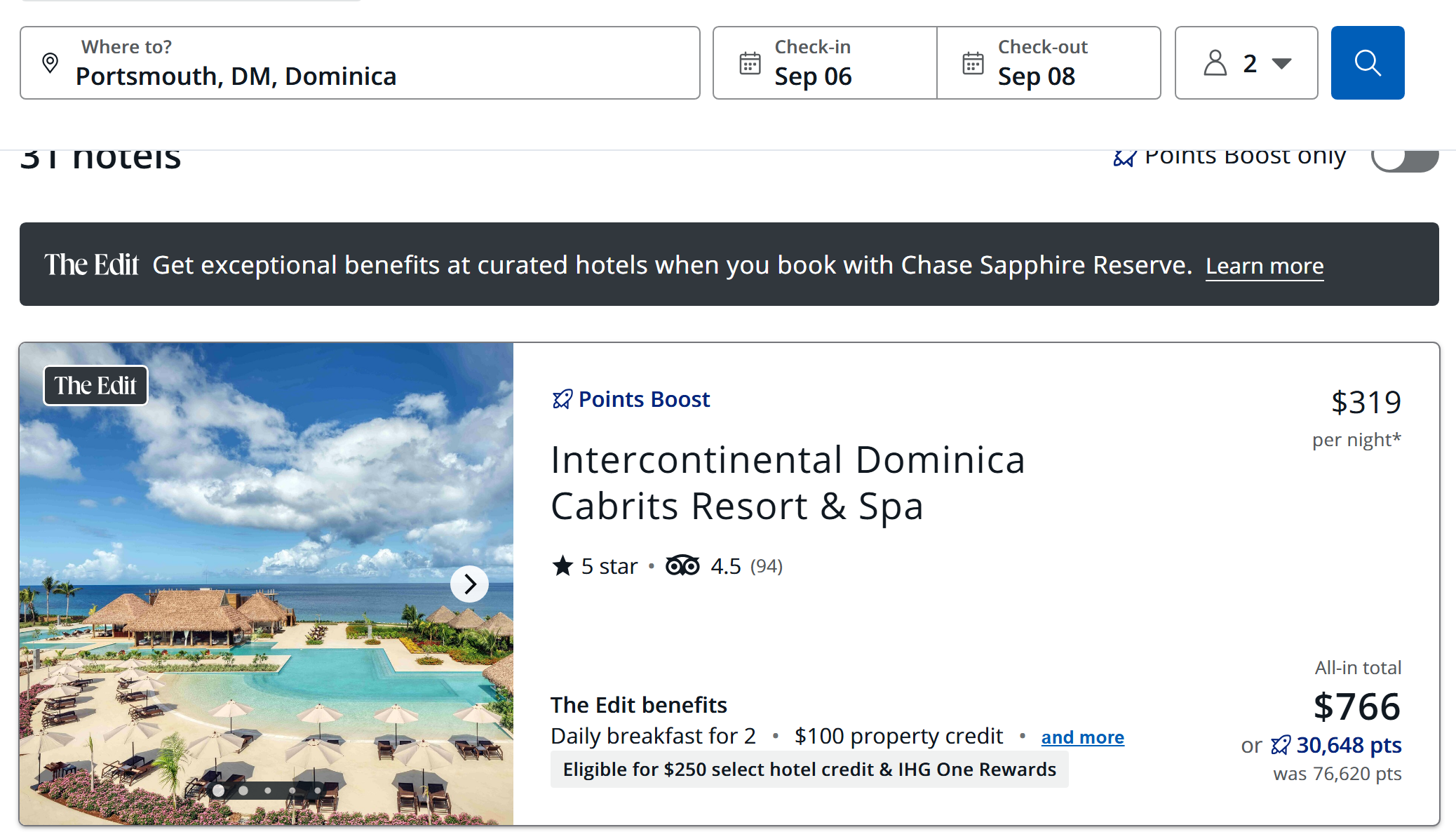Open the 'and more' benefits link
Viewport: 1456px width, 832px height.
[x=1082, y=737]
